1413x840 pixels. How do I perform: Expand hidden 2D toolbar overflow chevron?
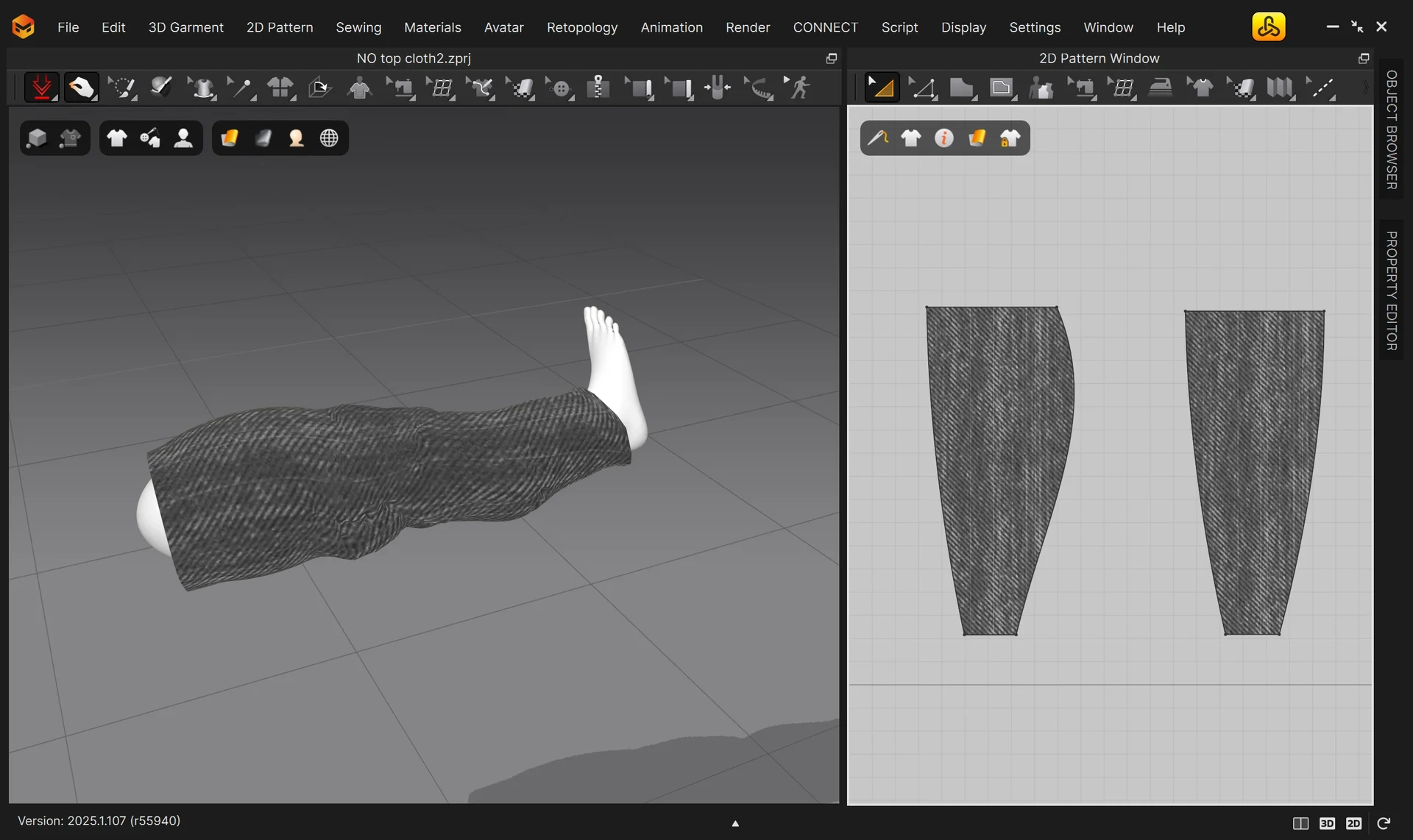(x=1364, y=88)
